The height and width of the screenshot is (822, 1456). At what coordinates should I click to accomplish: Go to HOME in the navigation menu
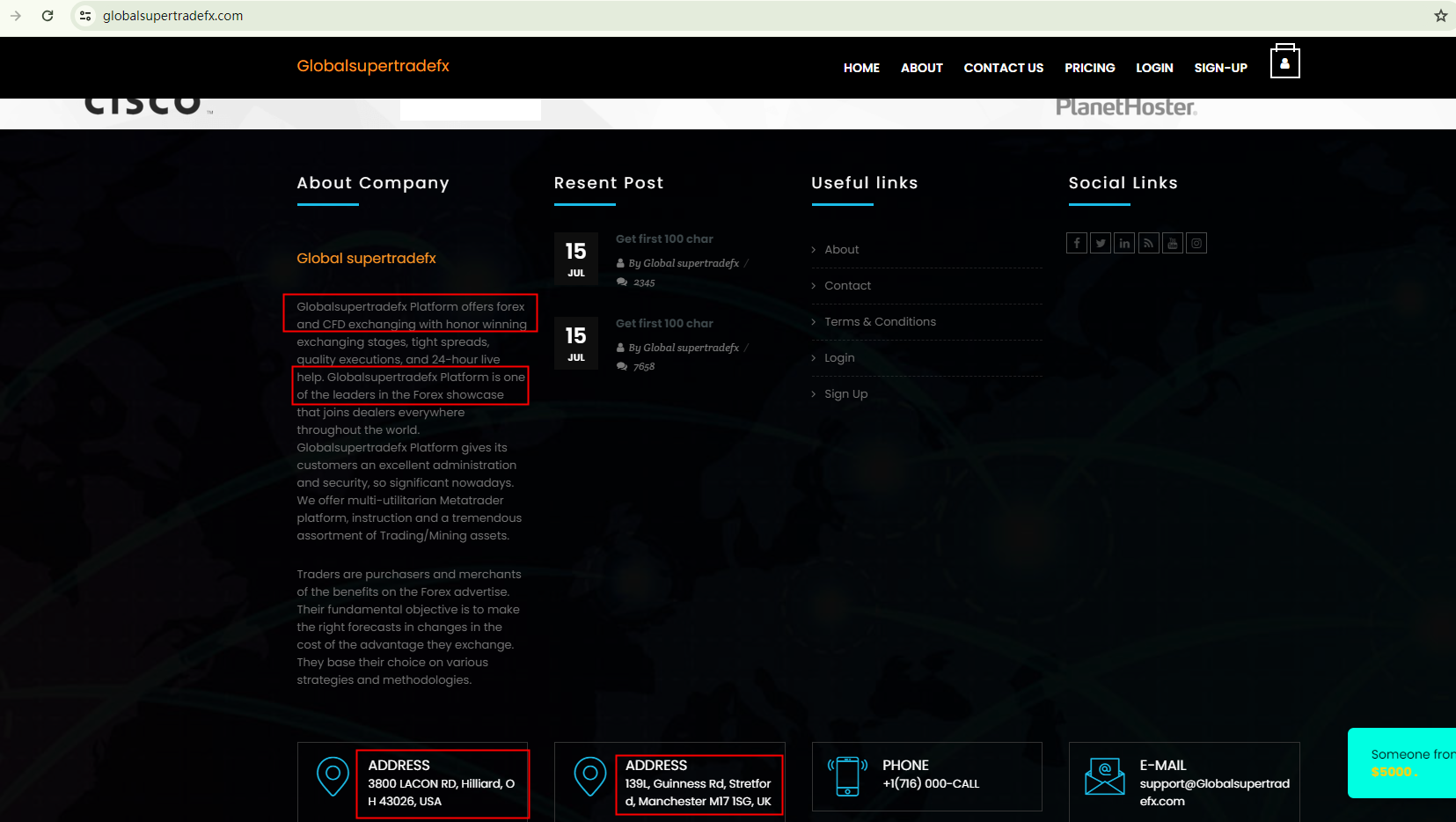pos(861,68)
